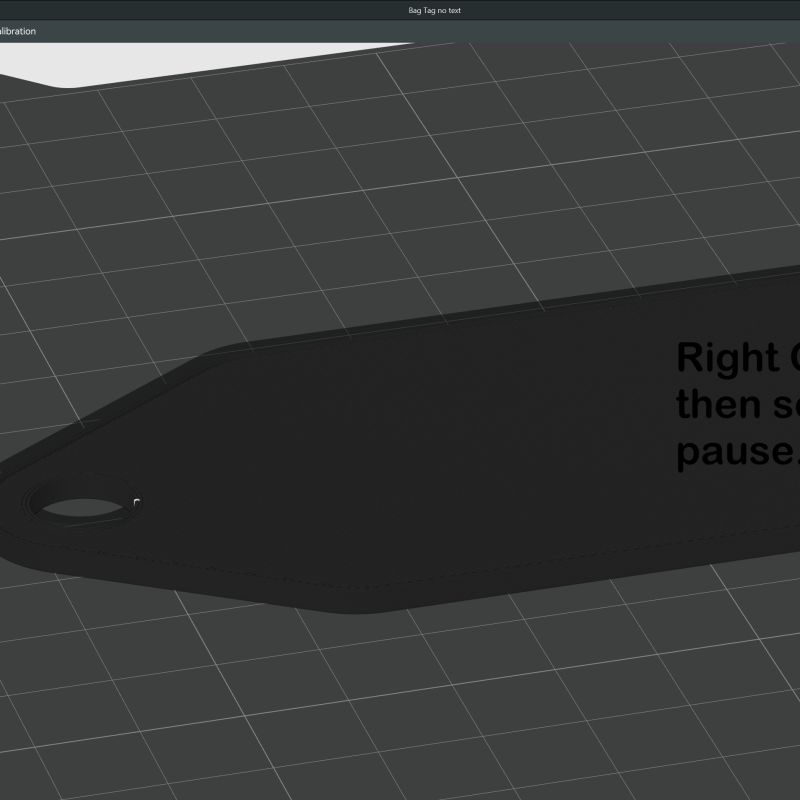Click the white seam marker beside the hole
800x800 pixels.
(136, 502)
